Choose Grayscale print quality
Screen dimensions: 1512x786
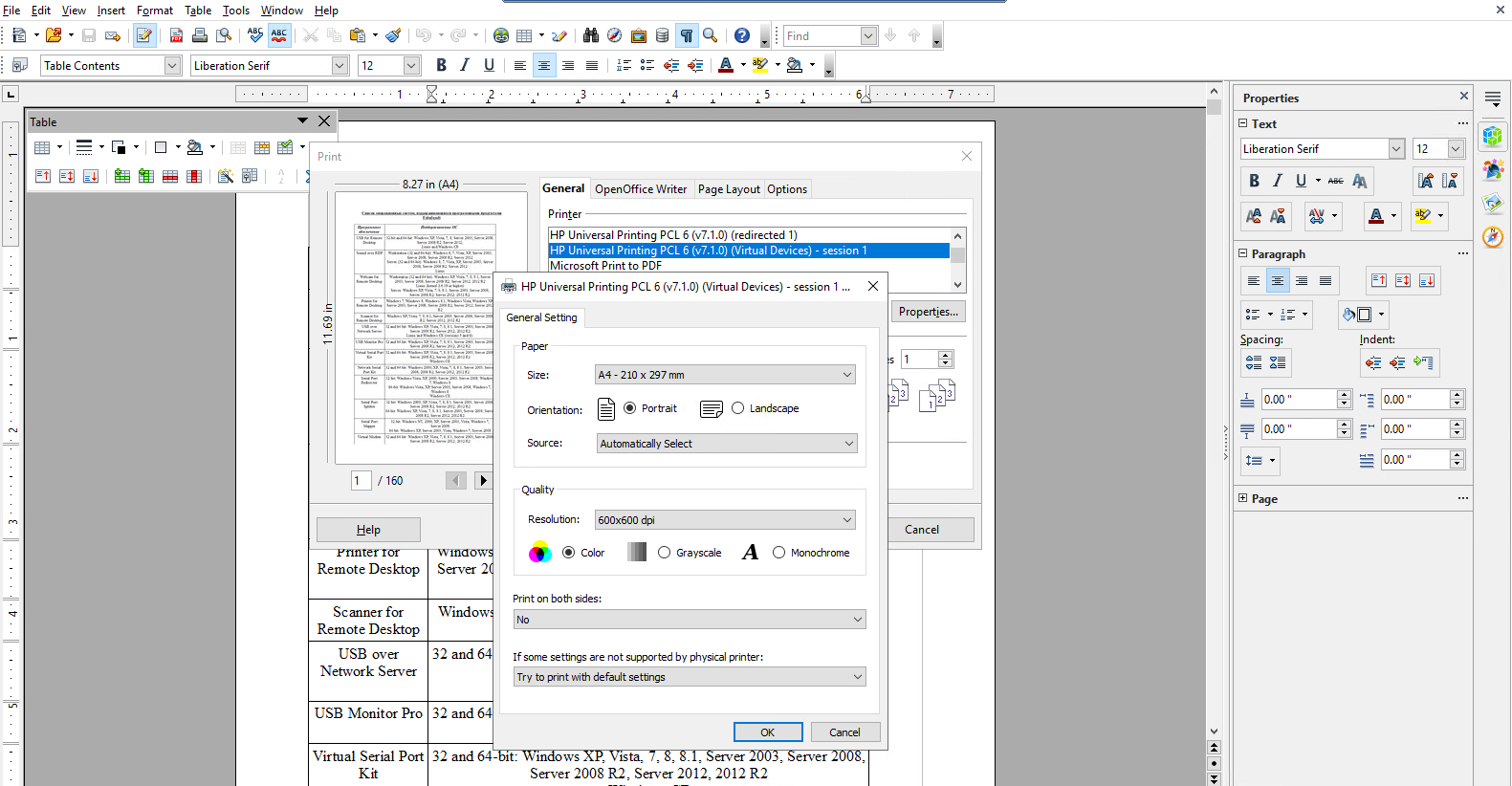pyautogui.click(x=664, y=553)
